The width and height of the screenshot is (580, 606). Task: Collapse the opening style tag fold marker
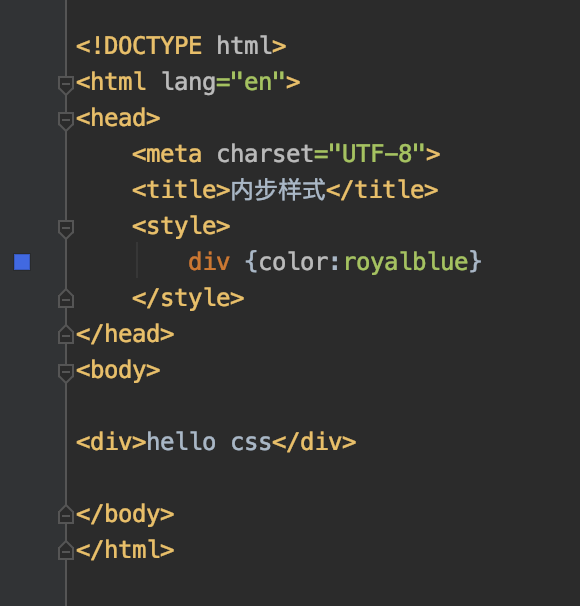[x=66, y=229]
